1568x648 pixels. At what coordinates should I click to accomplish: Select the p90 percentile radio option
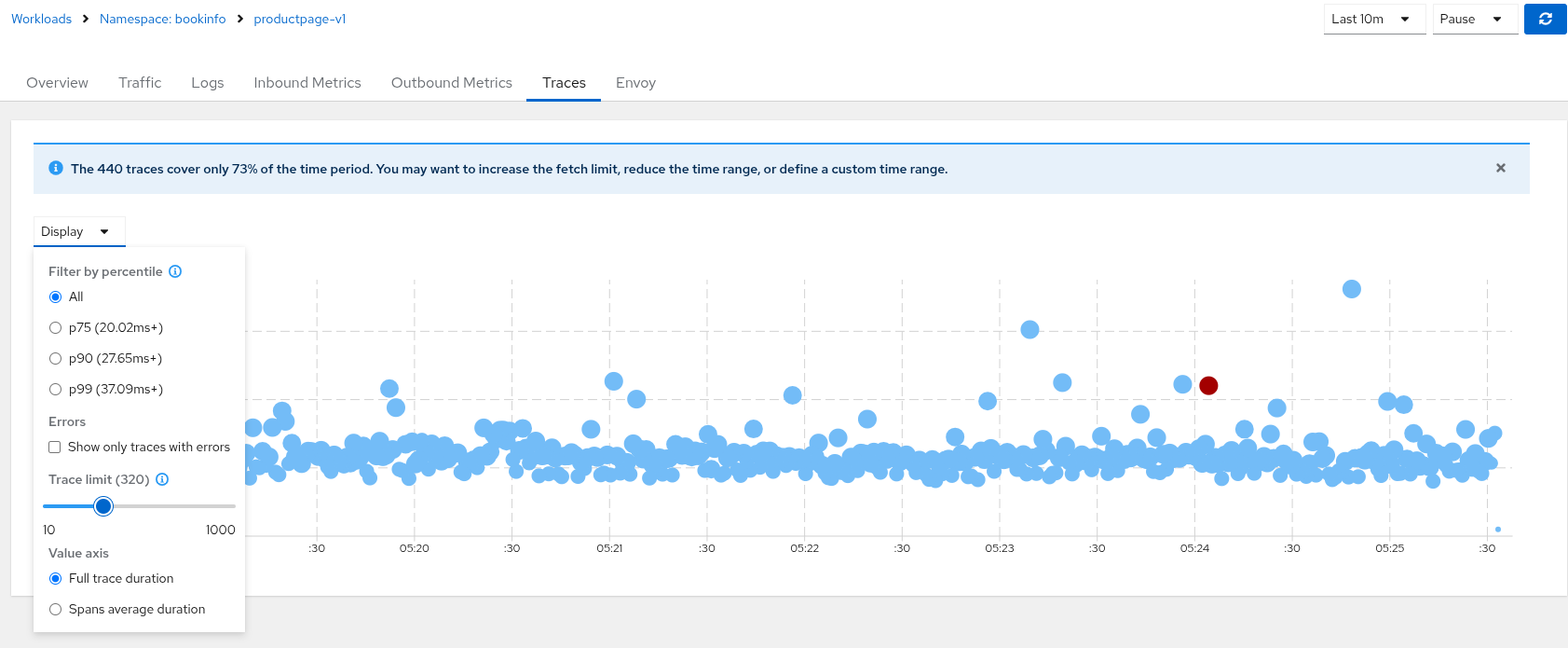(56, 359)
